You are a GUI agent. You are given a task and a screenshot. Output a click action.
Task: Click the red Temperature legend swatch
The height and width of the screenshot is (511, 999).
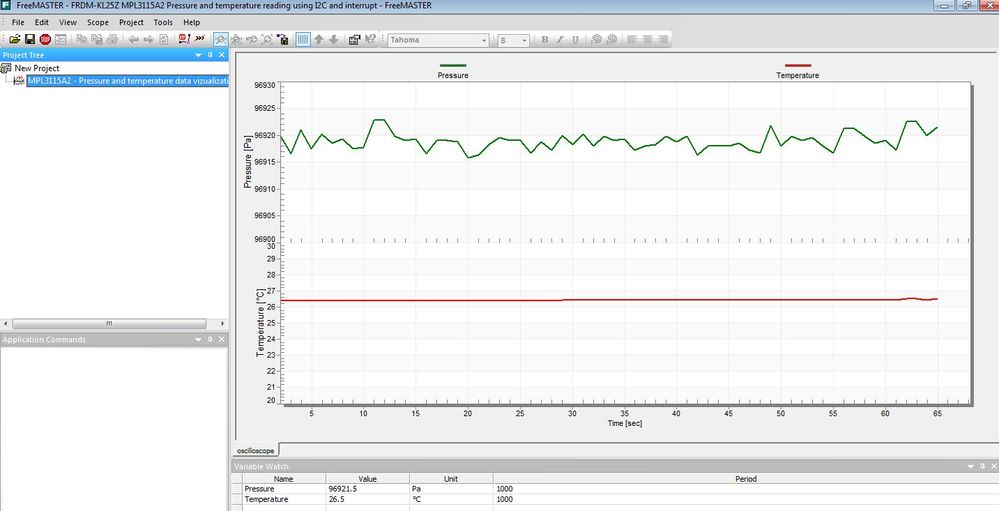(798, 65)
